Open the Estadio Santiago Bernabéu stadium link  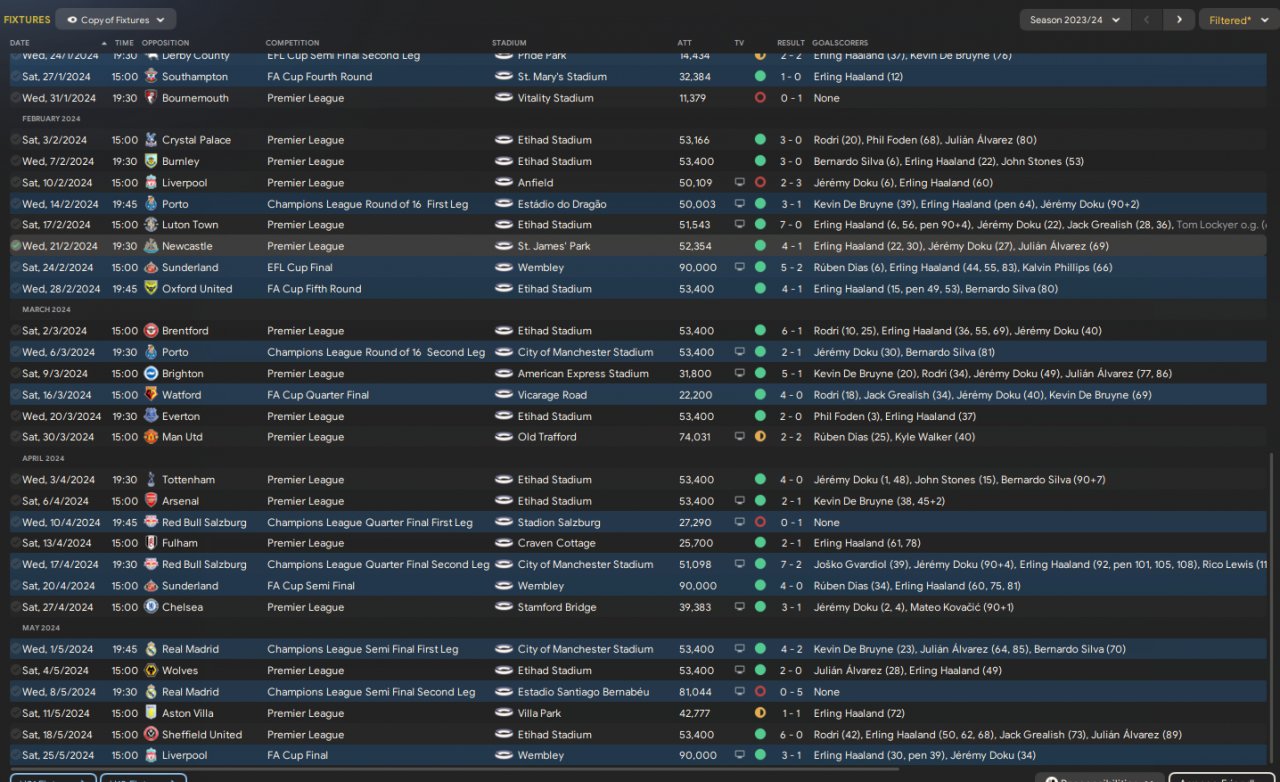point(583,692)
